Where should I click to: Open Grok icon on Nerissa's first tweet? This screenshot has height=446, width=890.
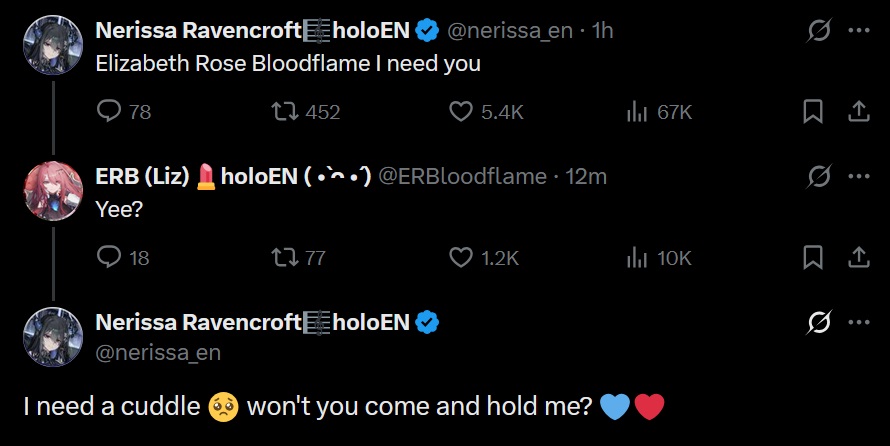[x=820, y=31]
